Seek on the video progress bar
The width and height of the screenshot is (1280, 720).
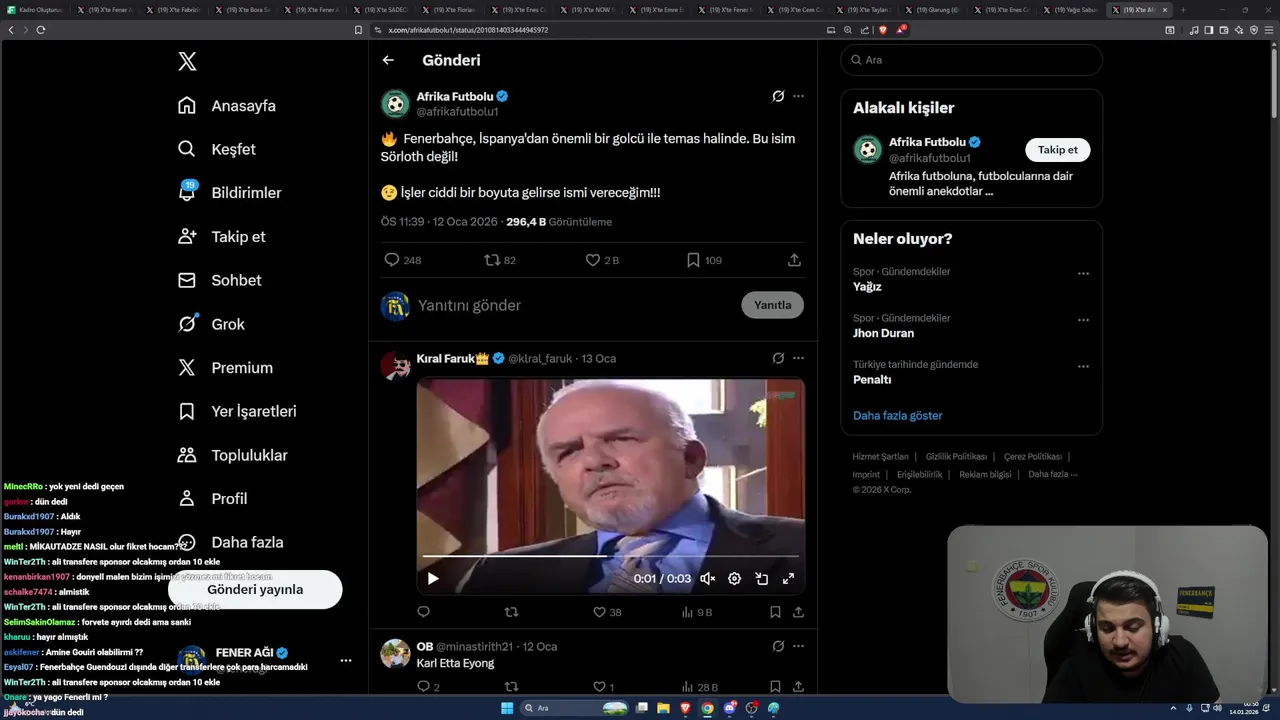[610, 556]
